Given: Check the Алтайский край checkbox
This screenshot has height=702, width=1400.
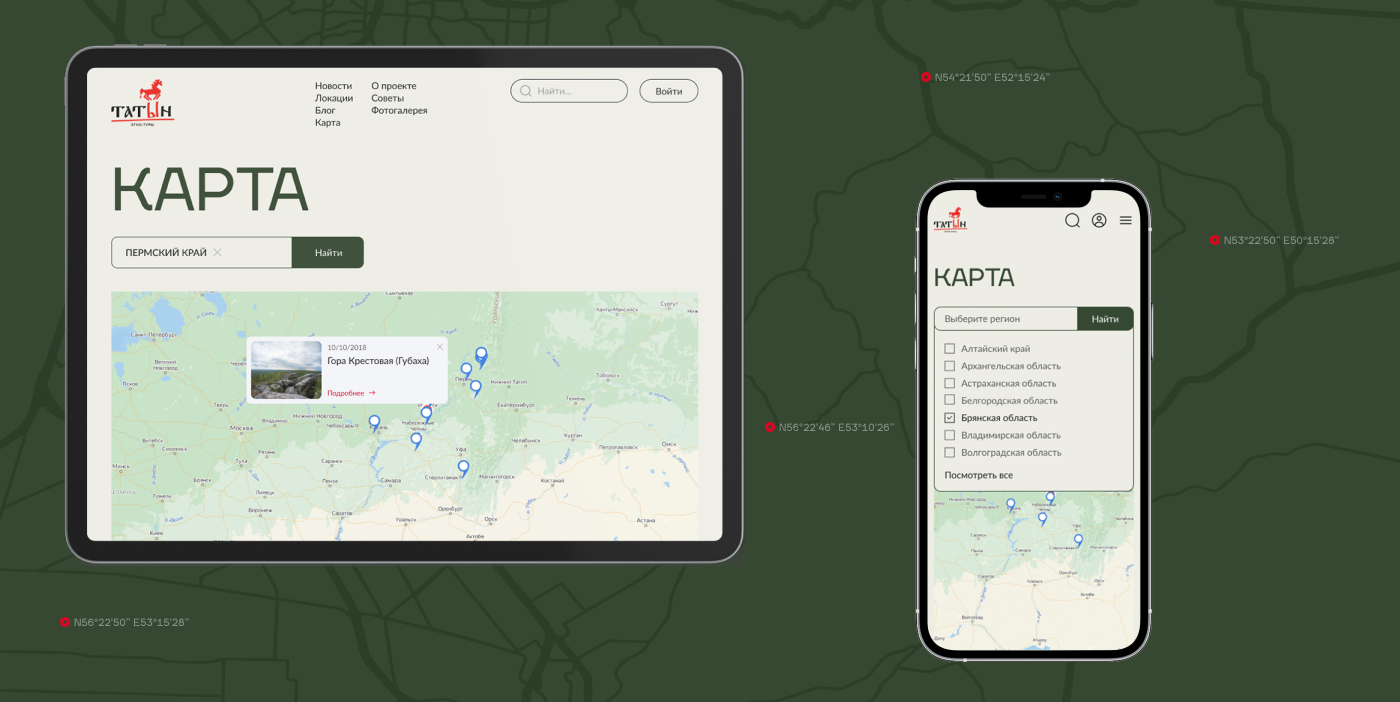Looking at the screenshot, I should pos(950,349).
